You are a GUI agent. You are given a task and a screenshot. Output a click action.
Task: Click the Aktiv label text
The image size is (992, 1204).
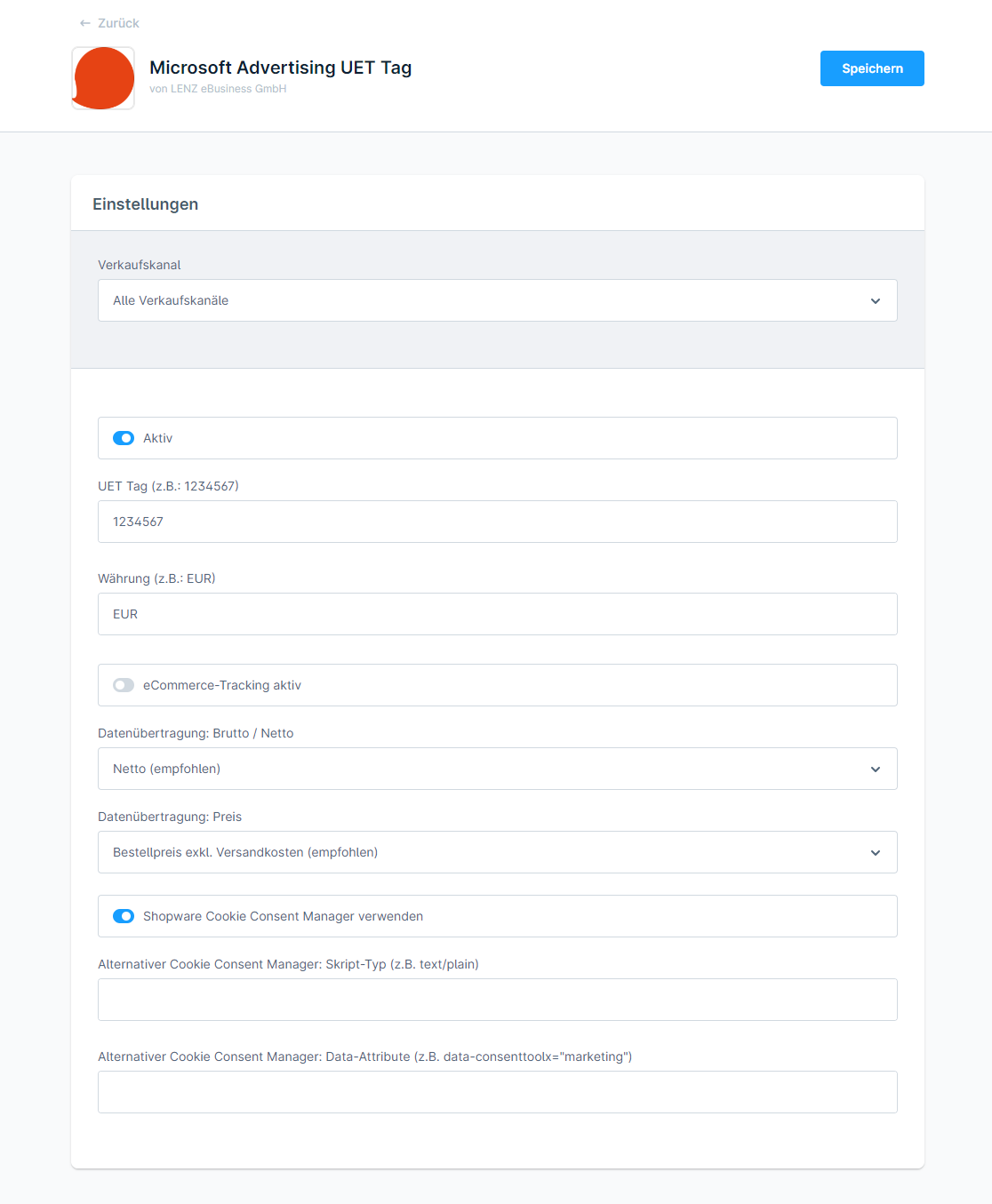pos(158,438)
